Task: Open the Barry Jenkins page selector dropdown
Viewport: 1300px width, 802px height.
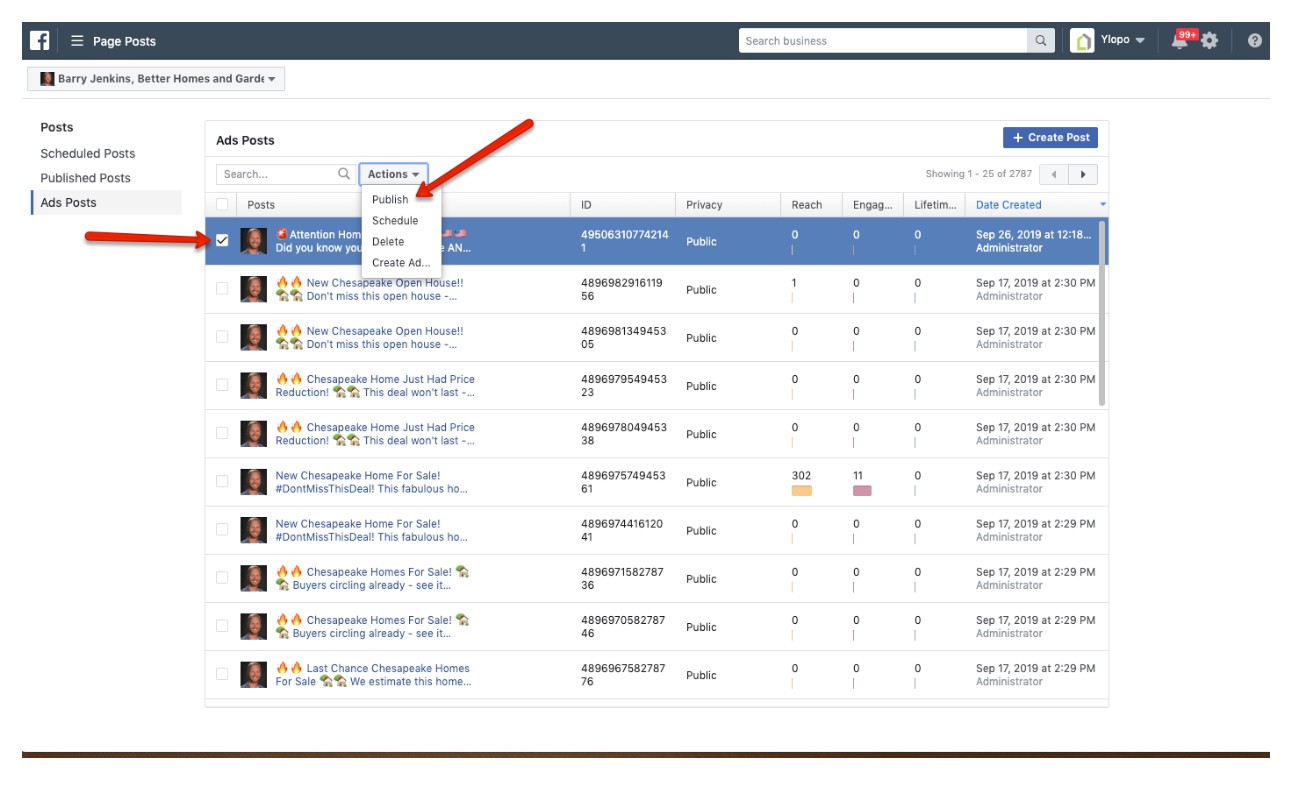Action: tap(156, 79)
